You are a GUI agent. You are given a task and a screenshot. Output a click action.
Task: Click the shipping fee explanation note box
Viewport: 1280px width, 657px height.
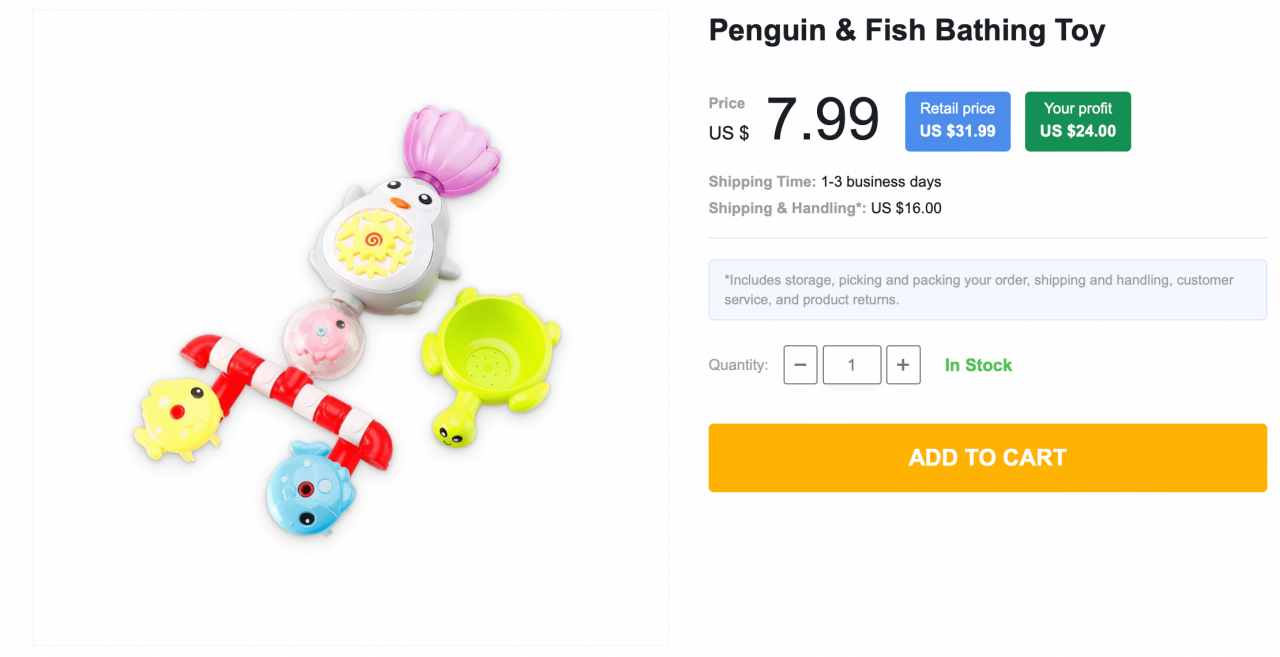tap(987, 289)
